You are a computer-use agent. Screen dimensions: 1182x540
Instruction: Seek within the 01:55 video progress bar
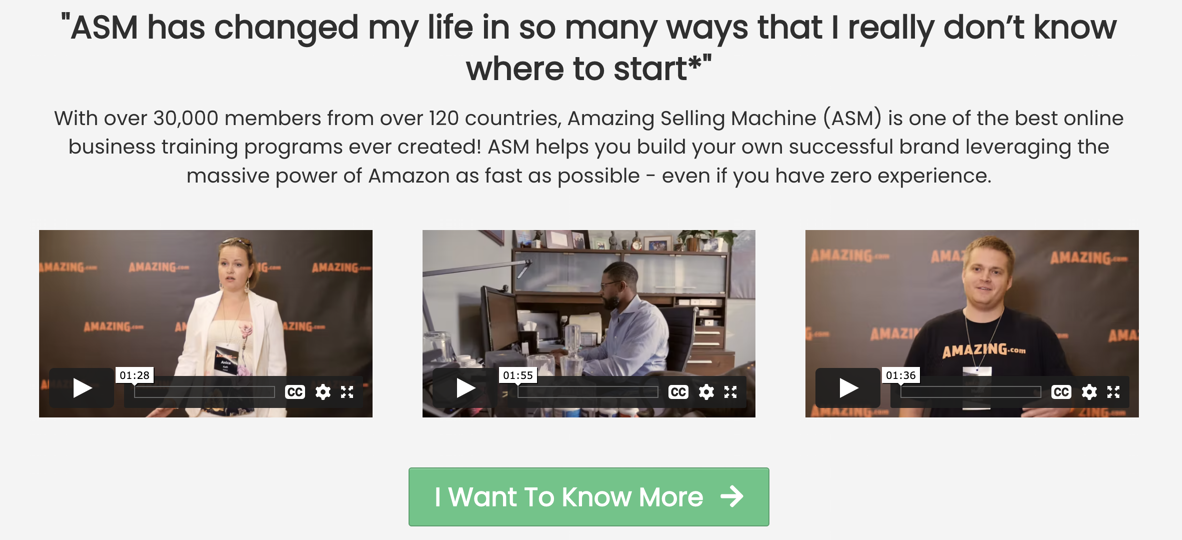tap(588, 392)
